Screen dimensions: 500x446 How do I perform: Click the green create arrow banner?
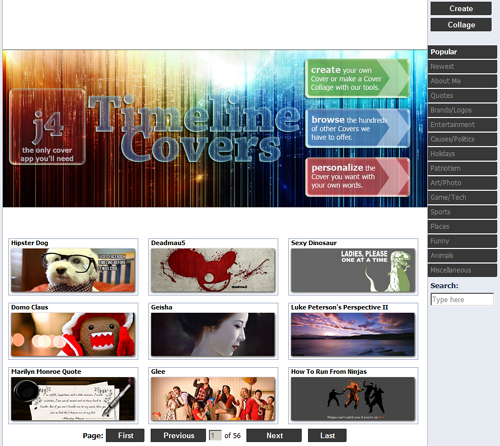[x=357, y=78]
